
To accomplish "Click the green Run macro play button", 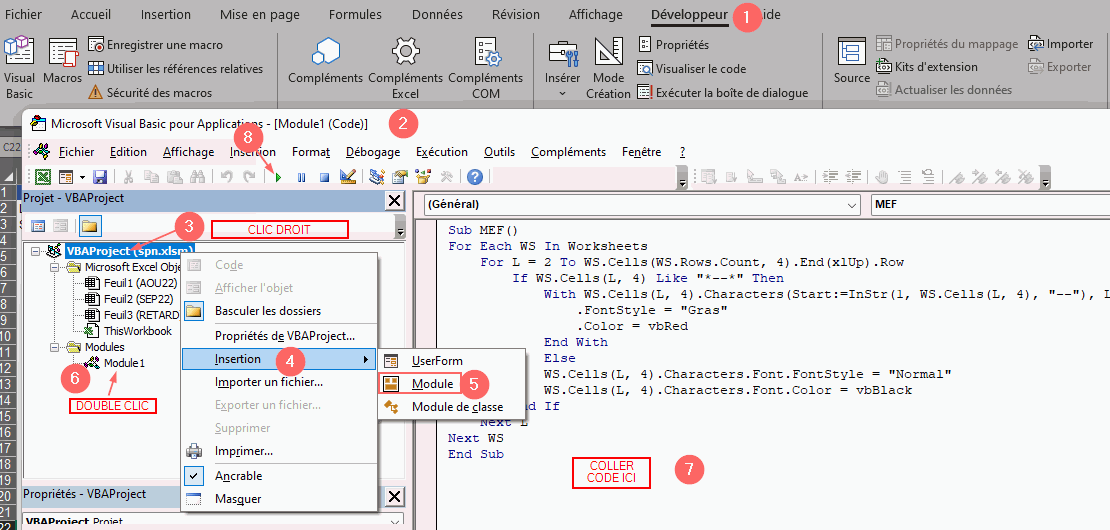I will pos(278,177).
